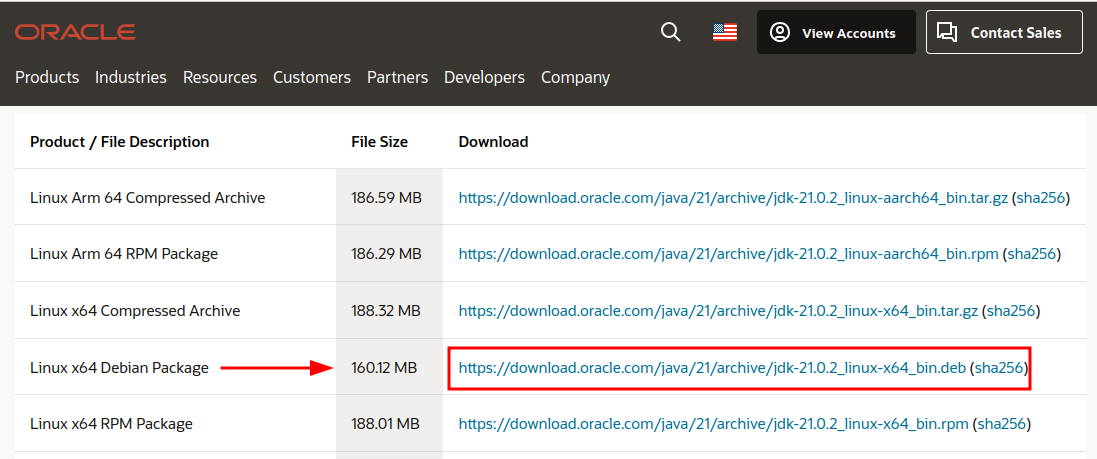Select the Linux x64 RPM Package text
The image size is (1097, 459).
[111, 423]
